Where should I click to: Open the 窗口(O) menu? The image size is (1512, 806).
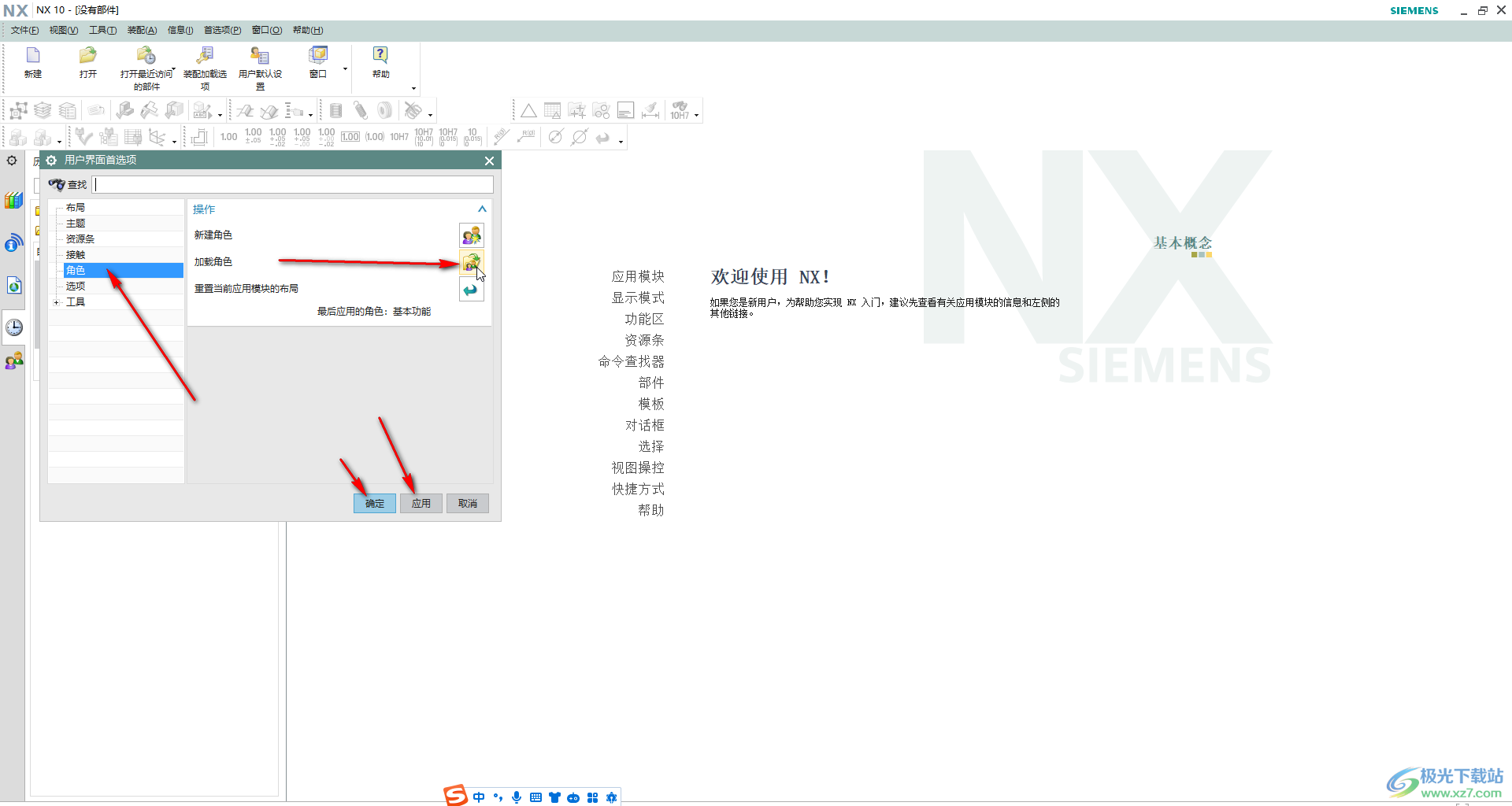[x=267, y=30]
